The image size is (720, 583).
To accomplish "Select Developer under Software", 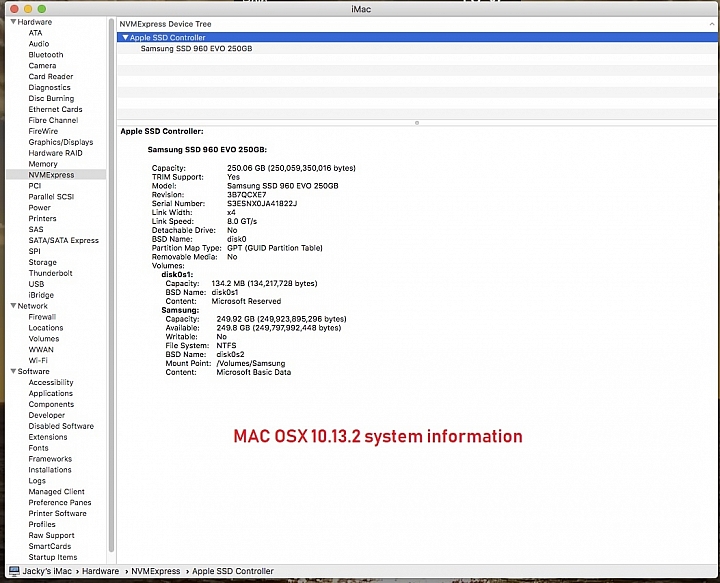I will click(x=46, y=415).
